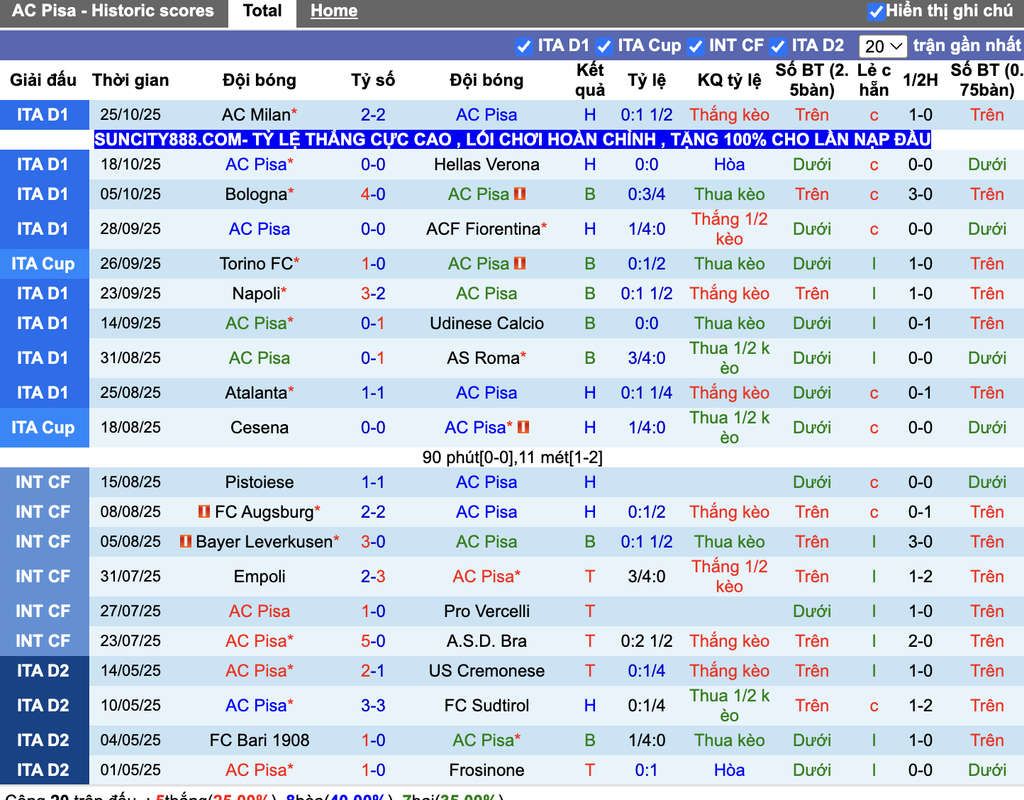Click the Giải đấu column header
Image resolution: width=1024 pixels, height=800 pixels.
pos(43,80)
